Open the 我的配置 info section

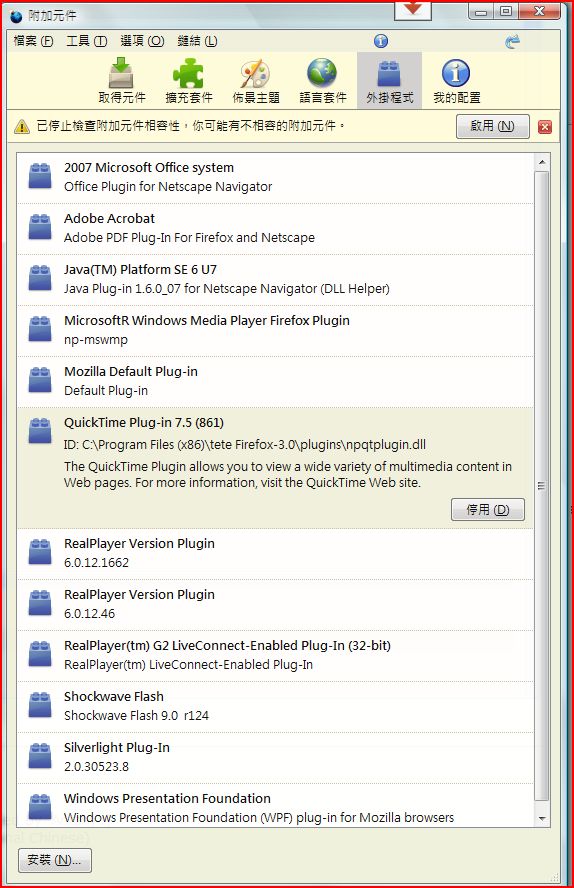pos(456,80)
